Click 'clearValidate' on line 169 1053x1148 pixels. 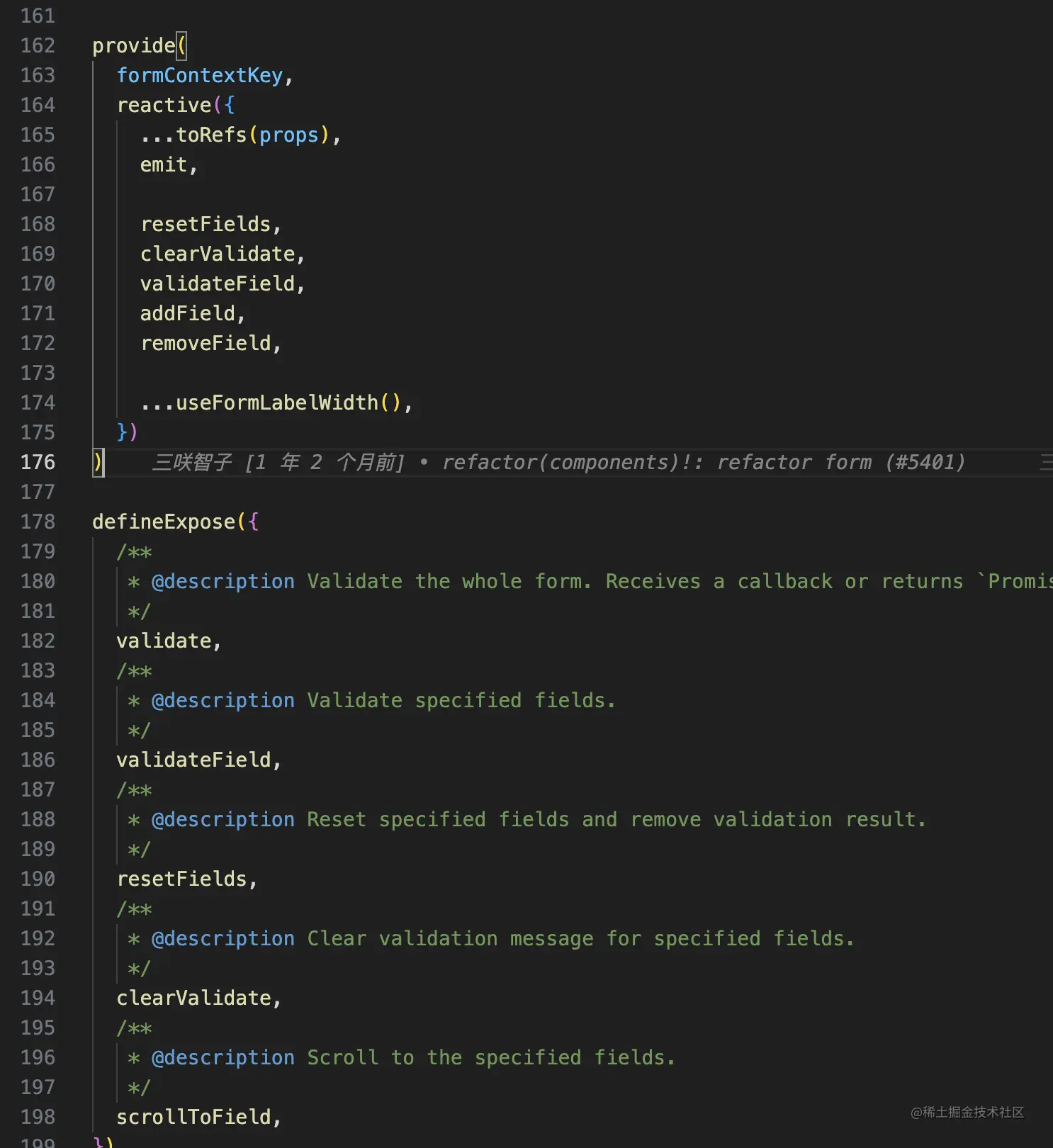click(x=218, y=254)
